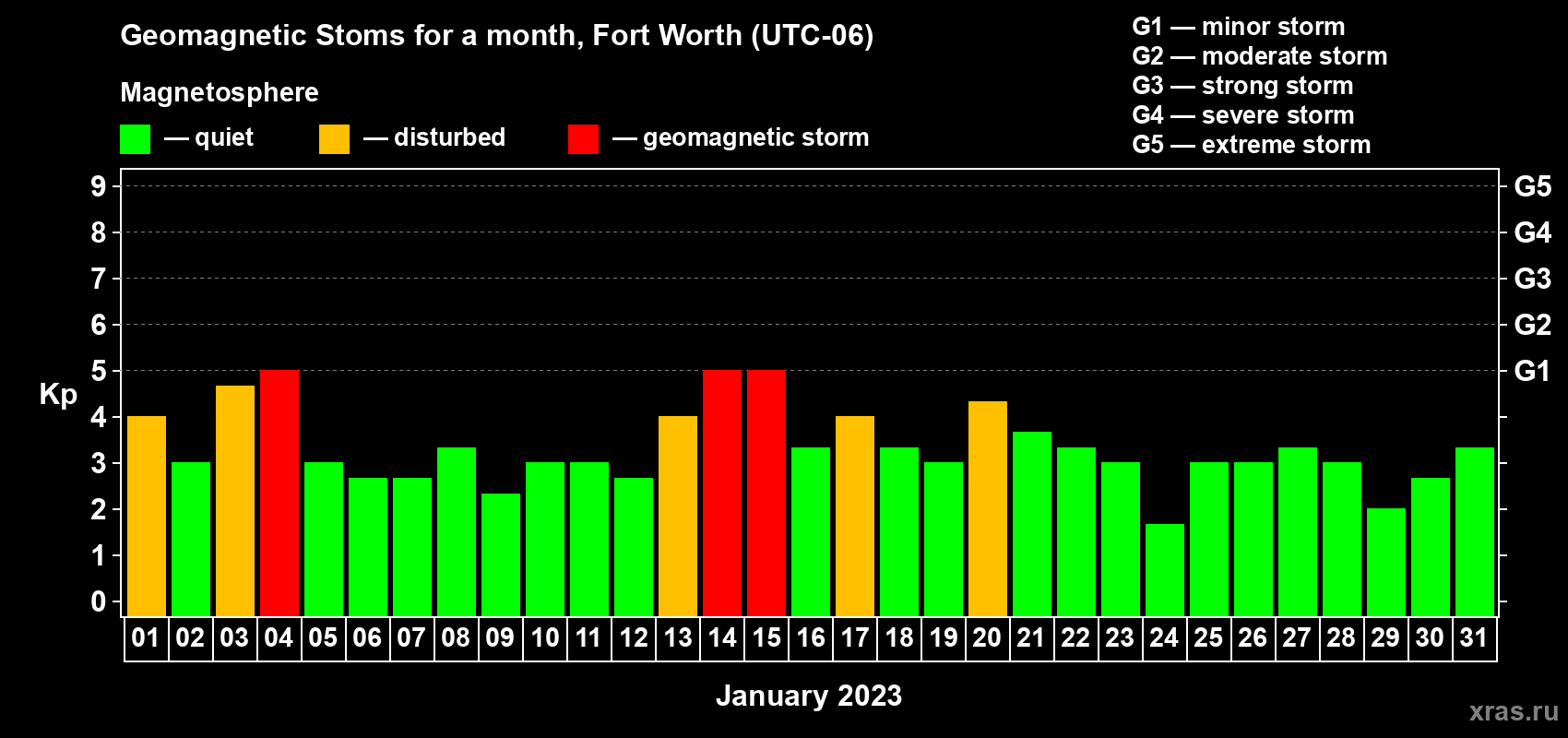This screenshot has width=1568, height=738.
Task: Click the green bar for day 31
Action: pos(1475,531)
